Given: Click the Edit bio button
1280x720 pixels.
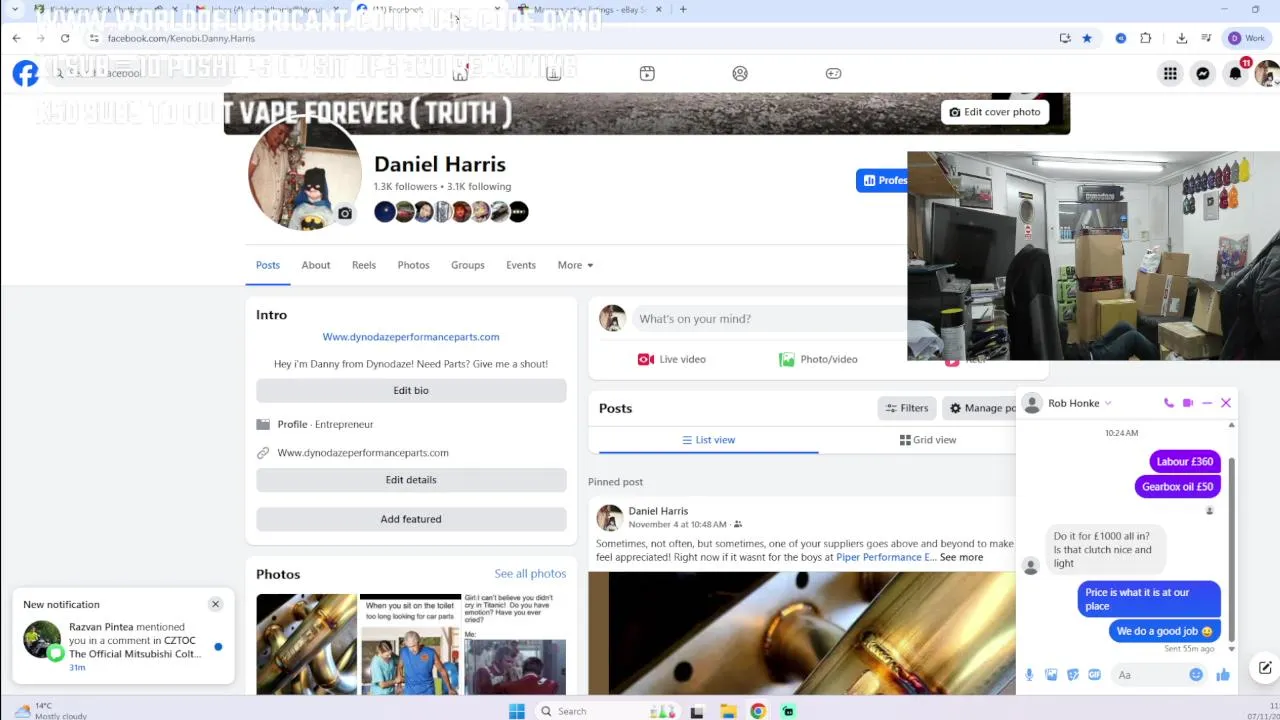Looking at the screenshot, I should (411, 390).
